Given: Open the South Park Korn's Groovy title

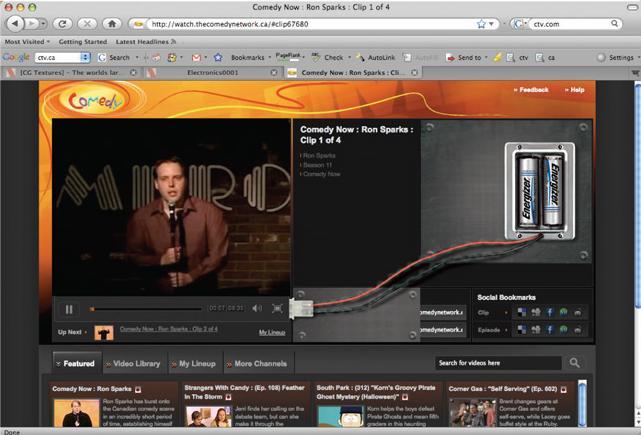Looking at the screenshot, I should (x=376, y=392).
